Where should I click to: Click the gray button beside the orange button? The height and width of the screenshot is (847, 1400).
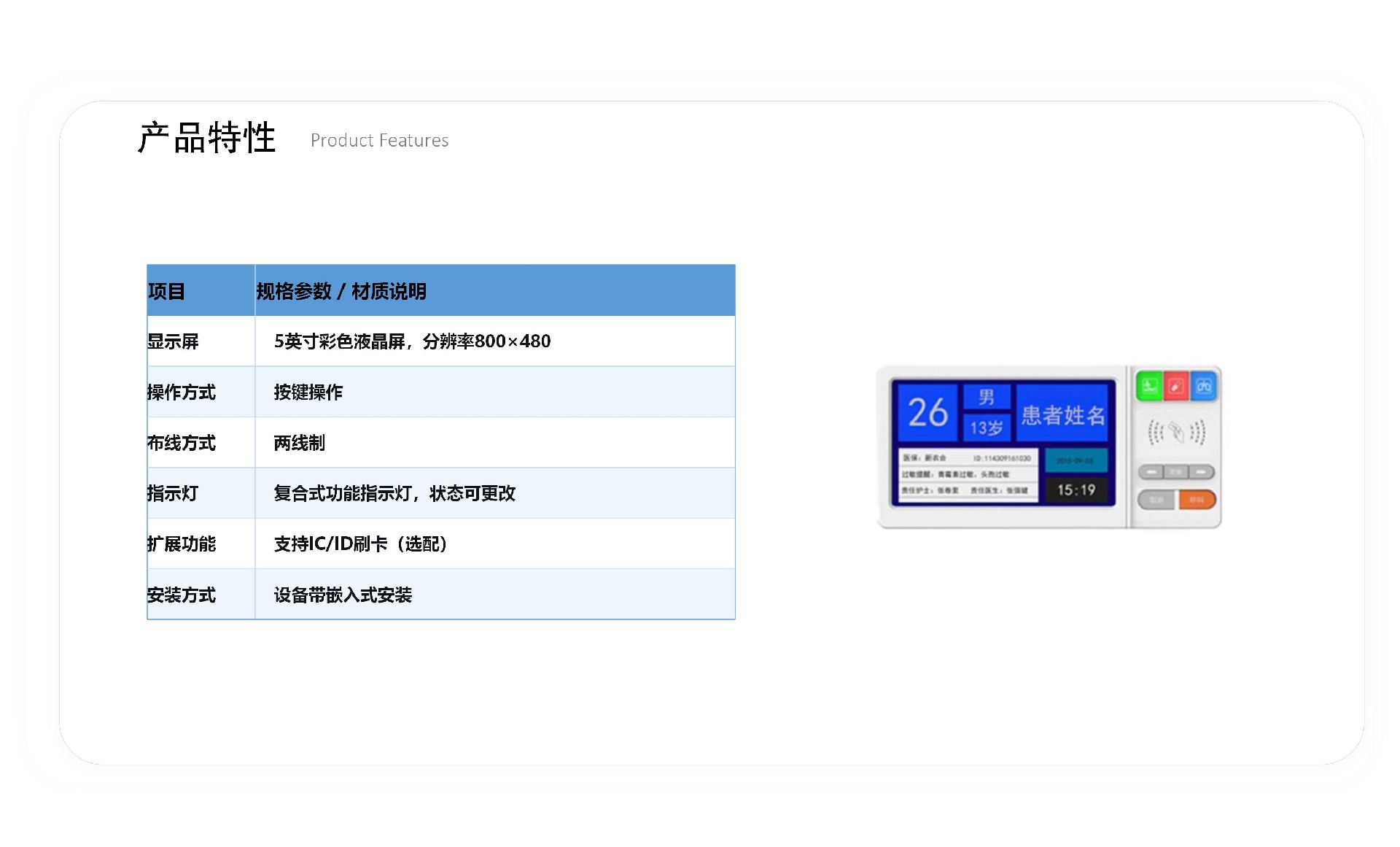click(1157, 500)
